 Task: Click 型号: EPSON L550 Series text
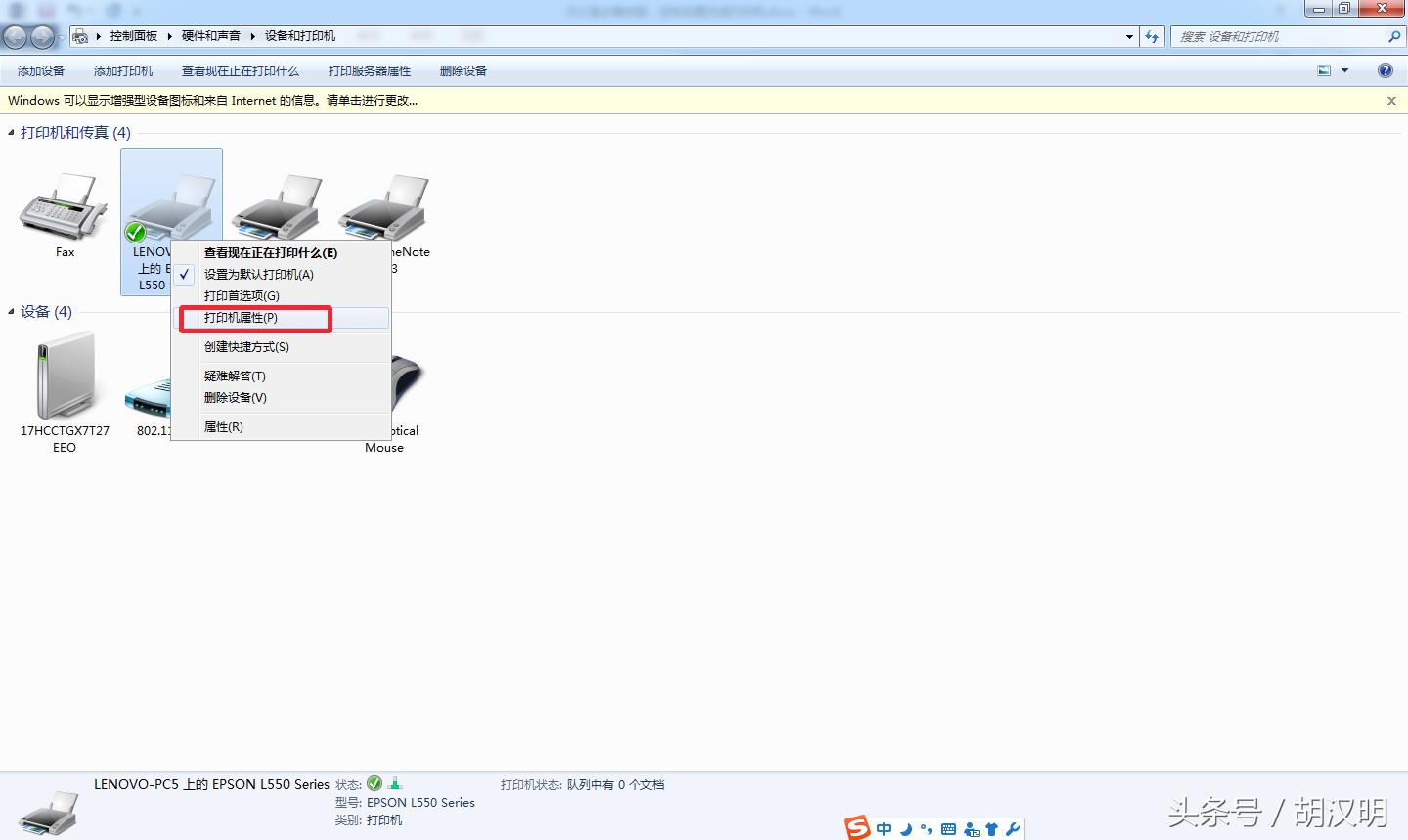(x=405, y=802)
